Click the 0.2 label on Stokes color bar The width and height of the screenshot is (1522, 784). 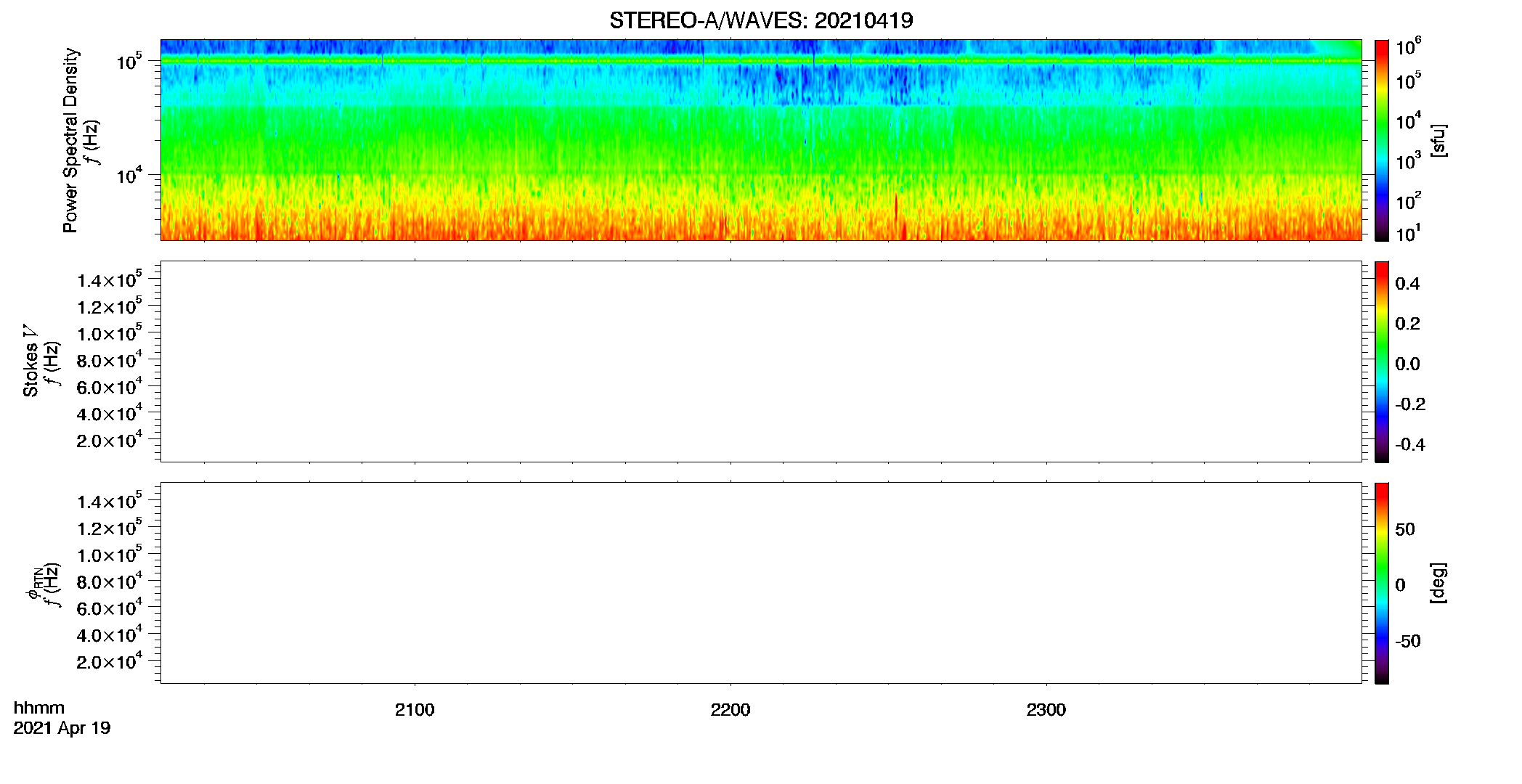pos(1407,324)
